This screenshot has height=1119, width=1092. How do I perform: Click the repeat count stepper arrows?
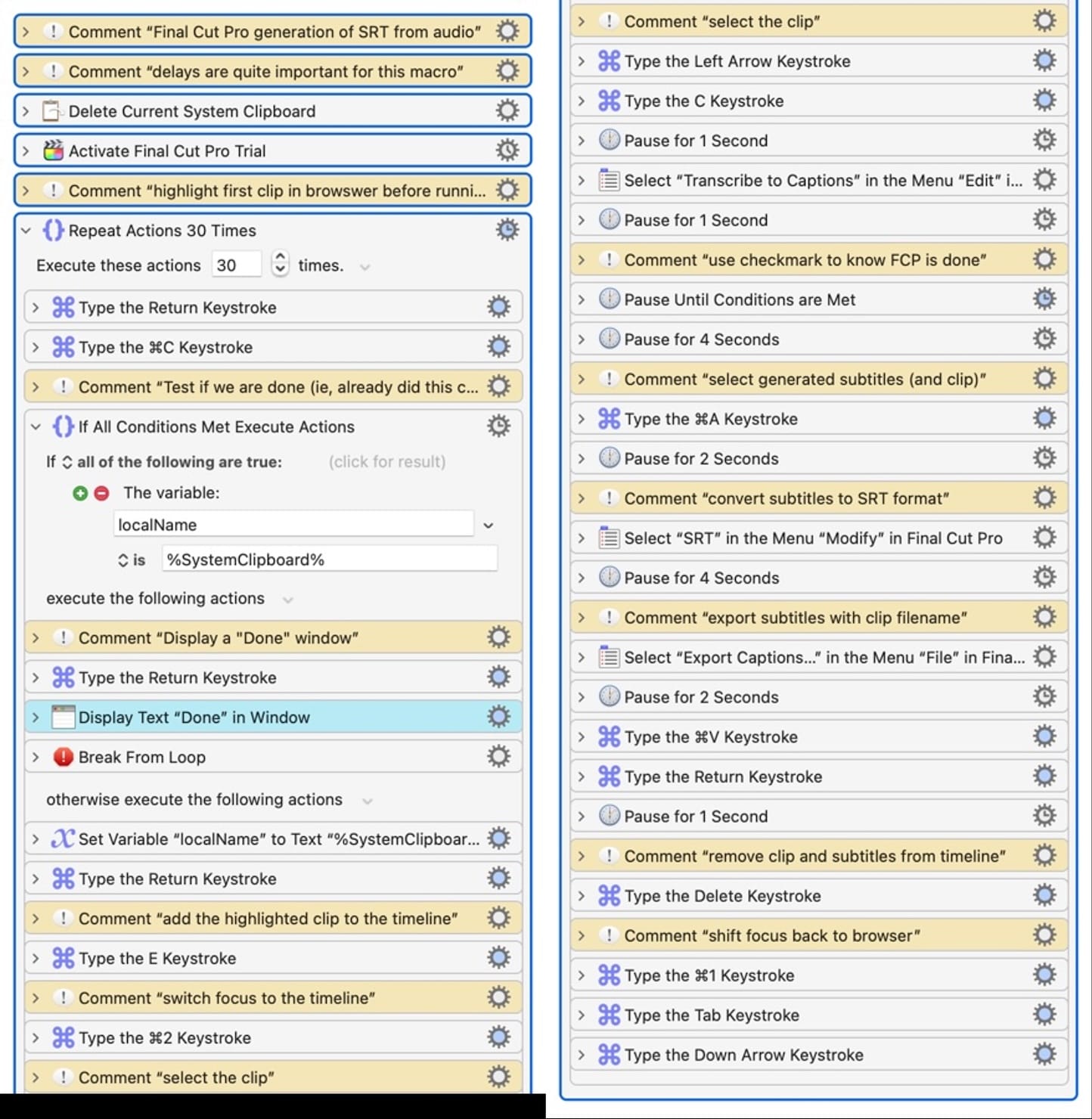[280, 264]
